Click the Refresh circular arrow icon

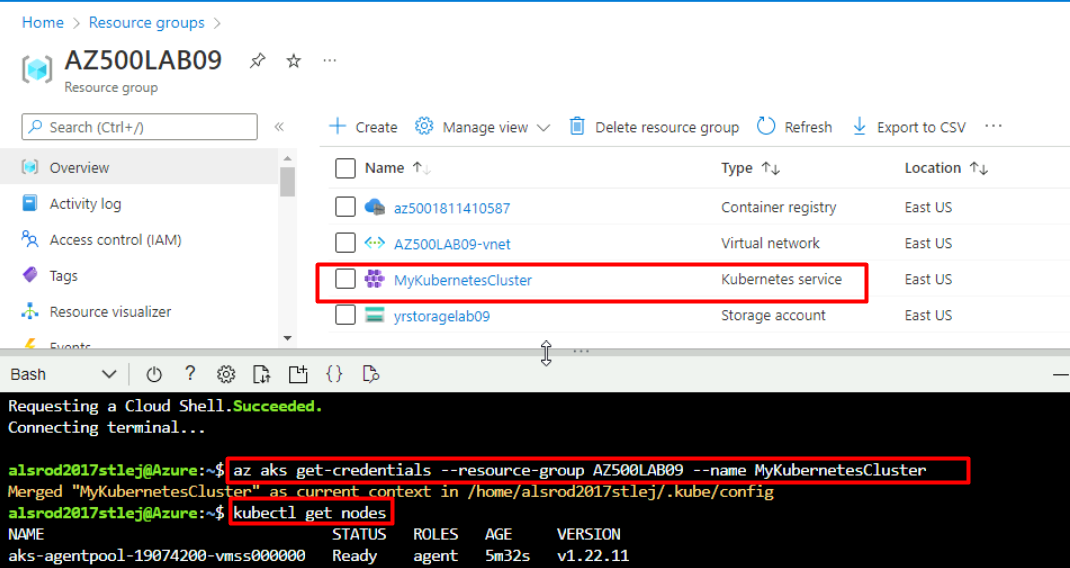coord(766,126)
